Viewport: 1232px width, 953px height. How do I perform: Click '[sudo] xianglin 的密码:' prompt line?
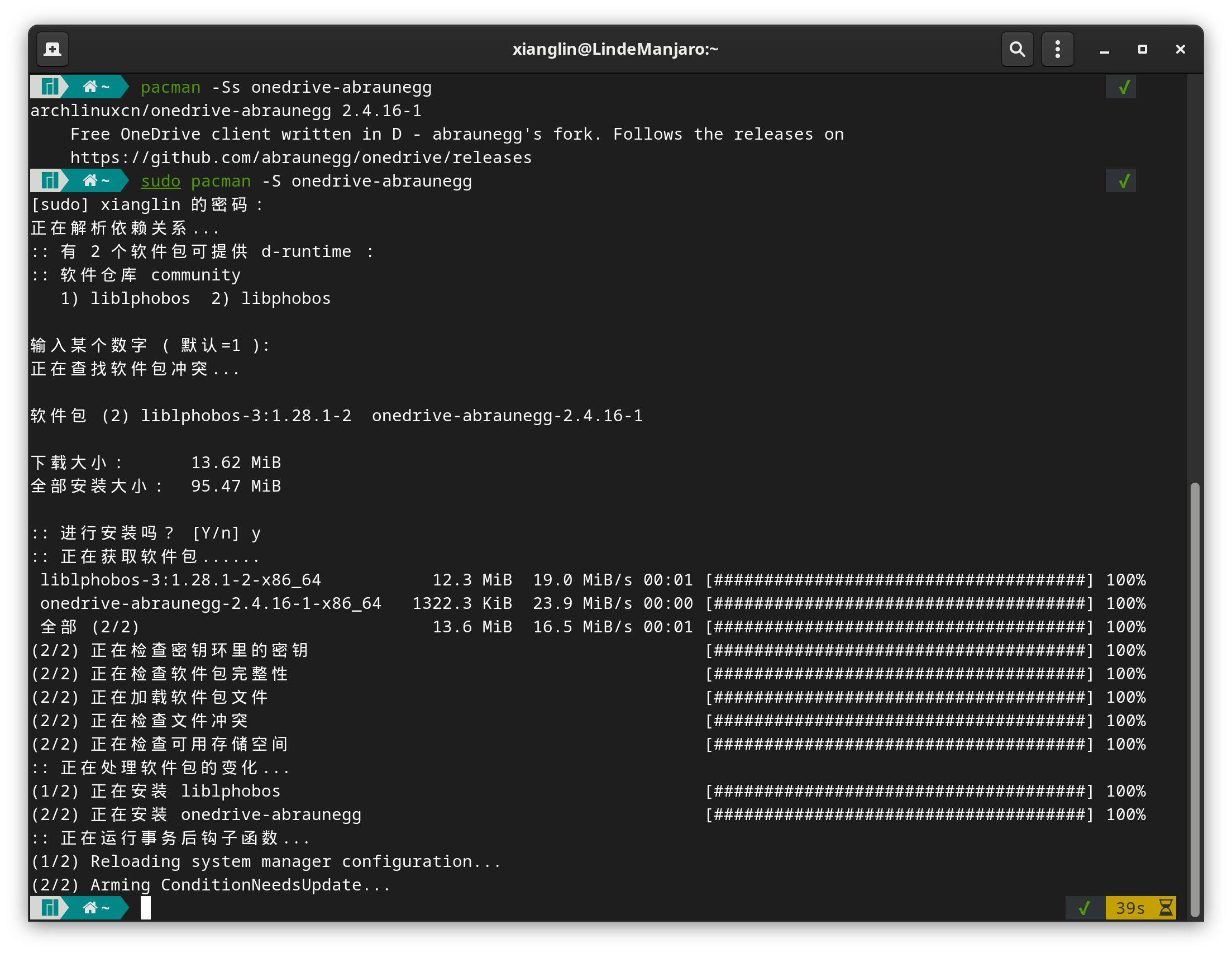(148, 204)
